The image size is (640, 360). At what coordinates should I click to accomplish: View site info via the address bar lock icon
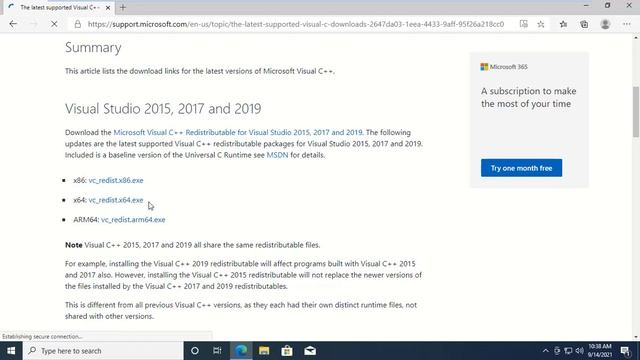[x=78, y=24]
